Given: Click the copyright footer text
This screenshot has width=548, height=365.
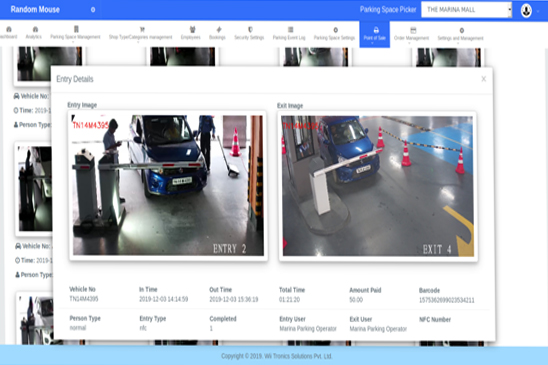Looking at the screenshot, I should point(276,356).
